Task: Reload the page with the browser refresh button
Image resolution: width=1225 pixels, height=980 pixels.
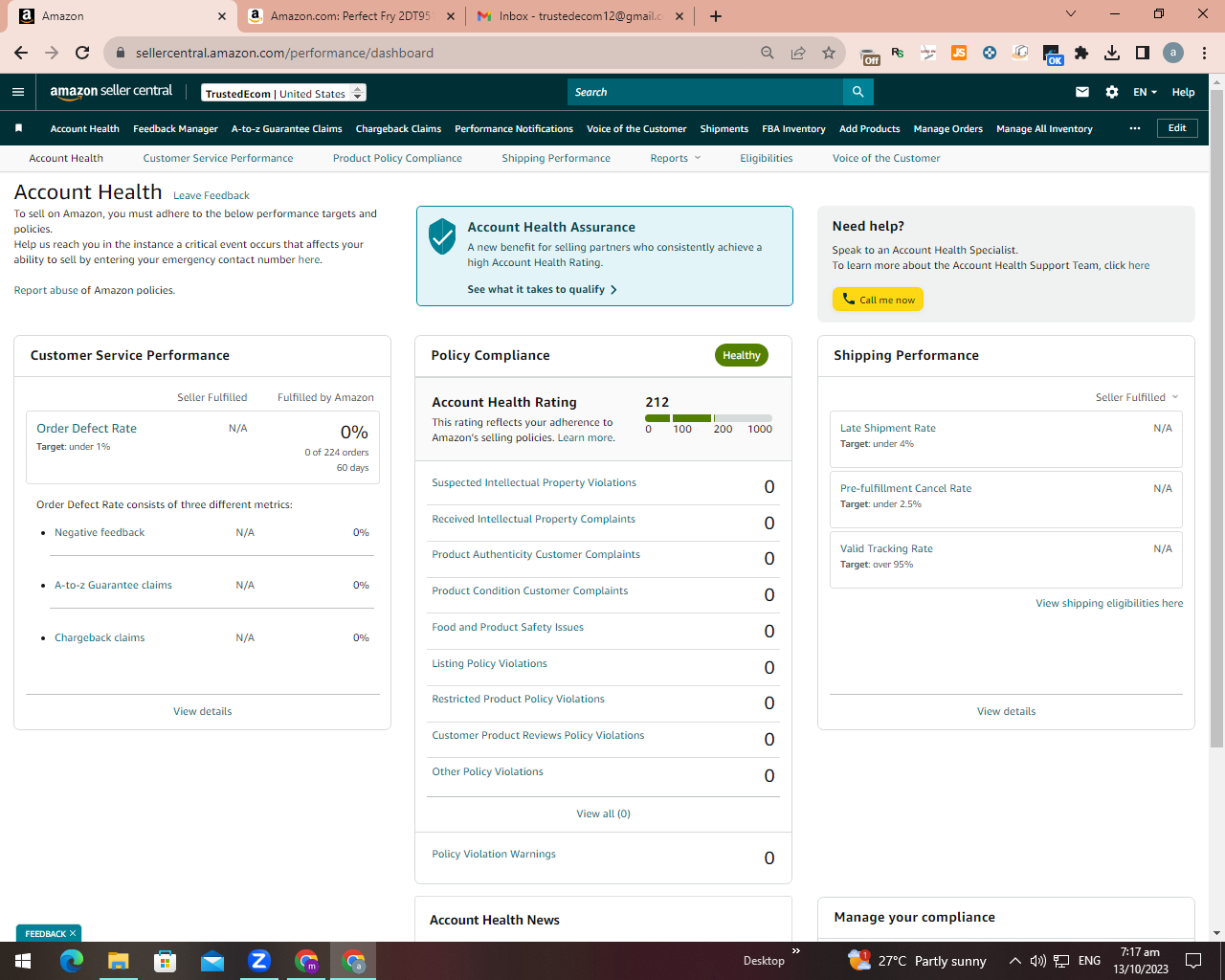Action: 82,53
